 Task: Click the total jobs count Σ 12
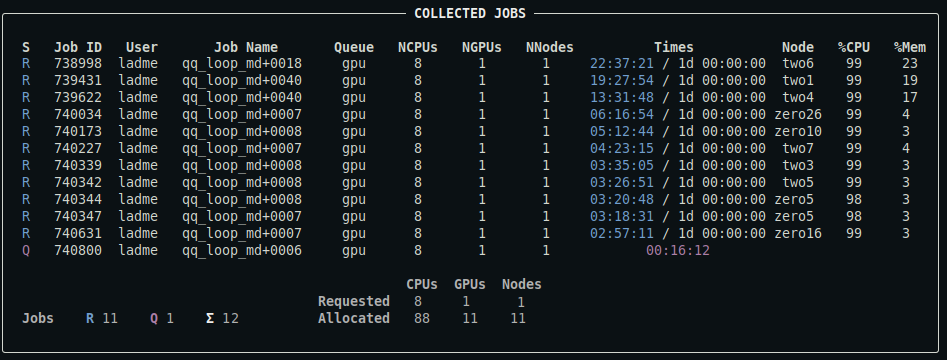pyautogui.click(x=222, y=318)
